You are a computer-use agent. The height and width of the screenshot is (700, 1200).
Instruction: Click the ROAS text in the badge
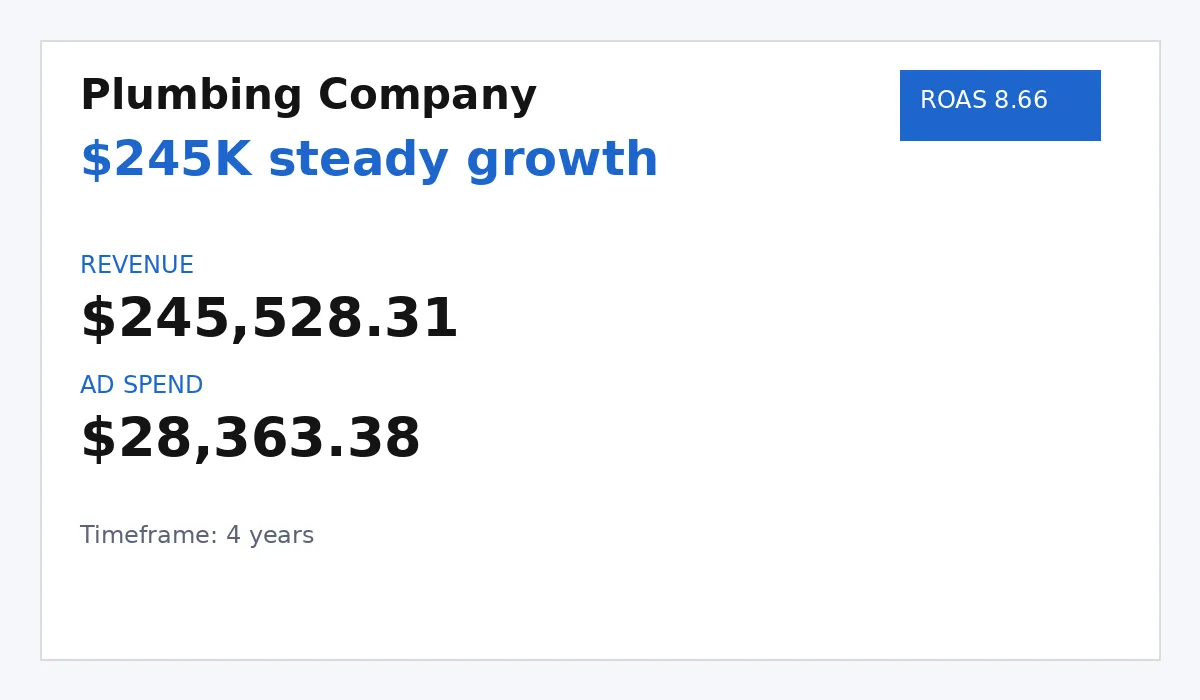tap(953, 101)
